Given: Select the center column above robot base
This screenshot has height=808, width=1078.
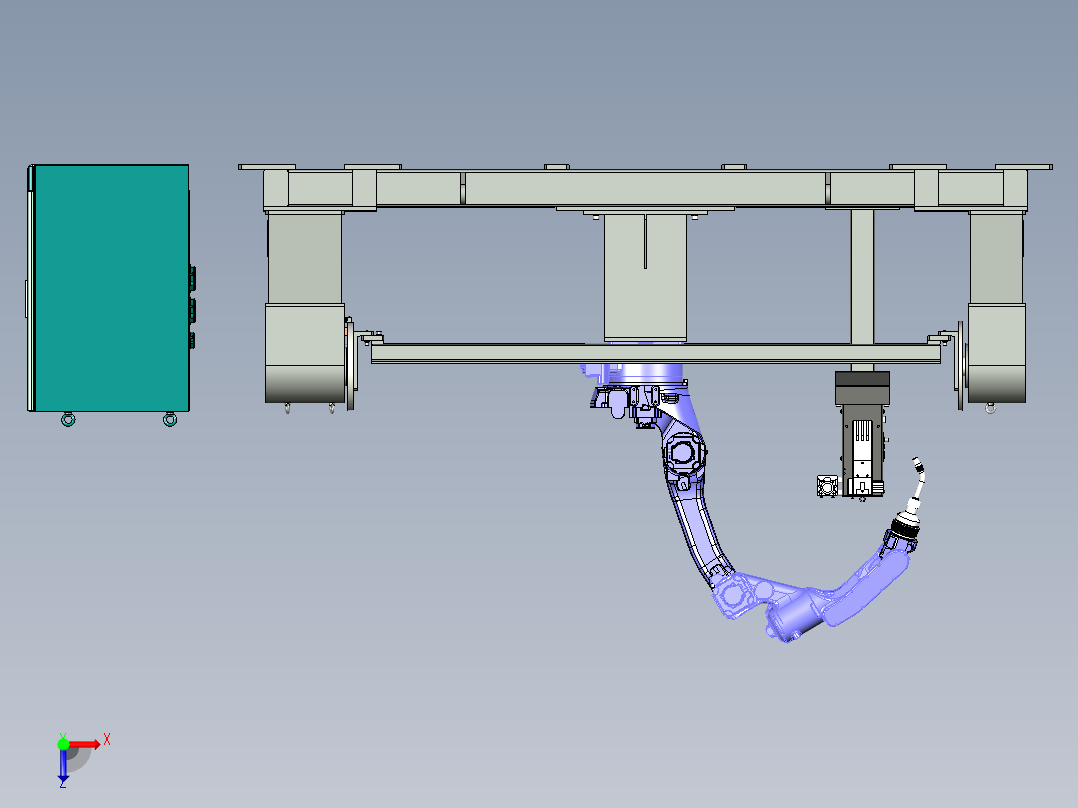Looking at the screenshot, I should (645, 276).
